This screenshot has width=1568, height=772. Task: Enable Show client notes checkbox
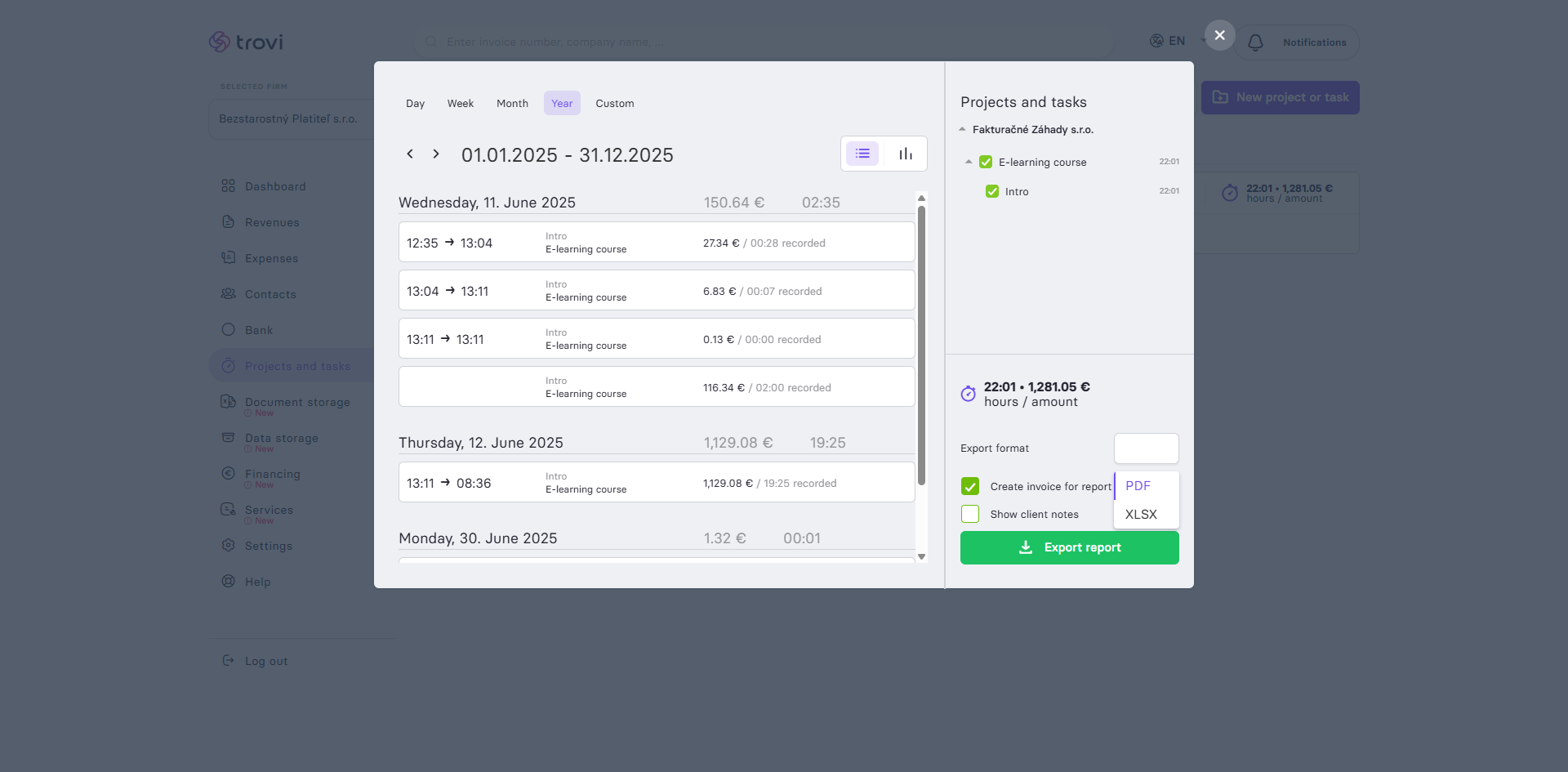pyautogui.click(x=970, y=514)
